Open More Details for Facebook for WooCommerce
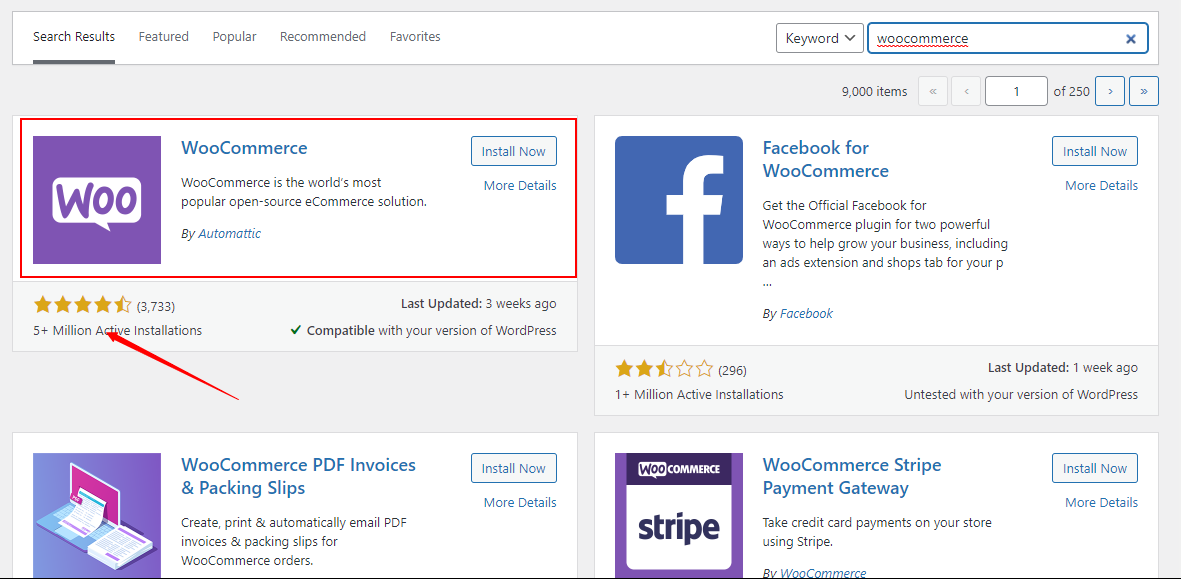This screenshot has width=1181, height=579. pos(1101,185)
